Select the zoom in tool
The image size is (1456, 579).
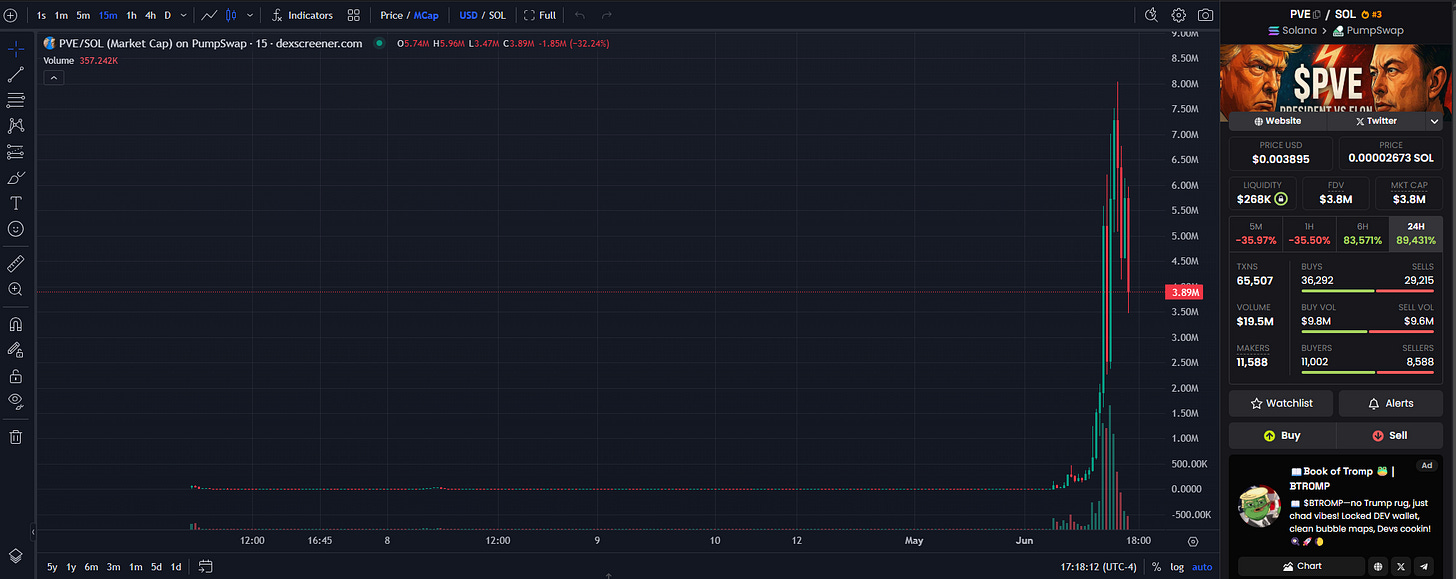coord(15,289)
